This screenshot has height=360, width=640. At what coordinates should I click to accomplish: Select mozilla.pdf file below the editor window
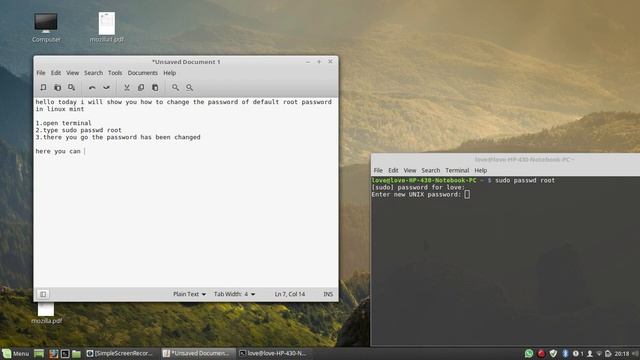tap(46, 313)
